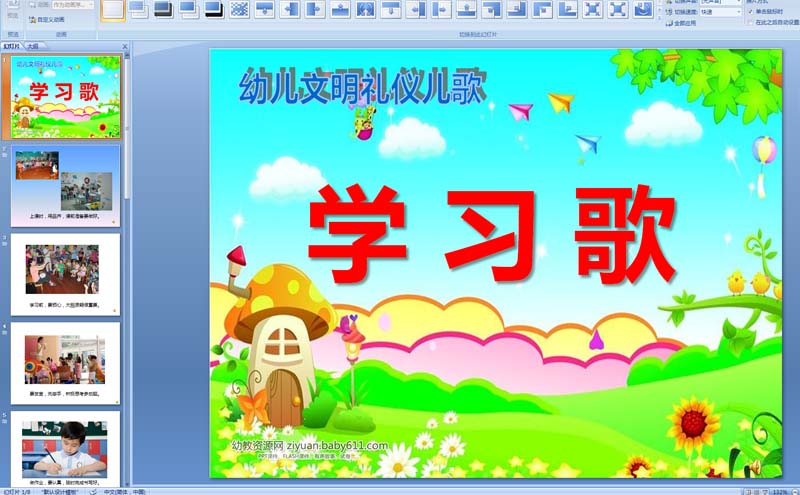The image size is (800, 495).
Task: Apply the Wipe Right transition
Action: (315, 10)
